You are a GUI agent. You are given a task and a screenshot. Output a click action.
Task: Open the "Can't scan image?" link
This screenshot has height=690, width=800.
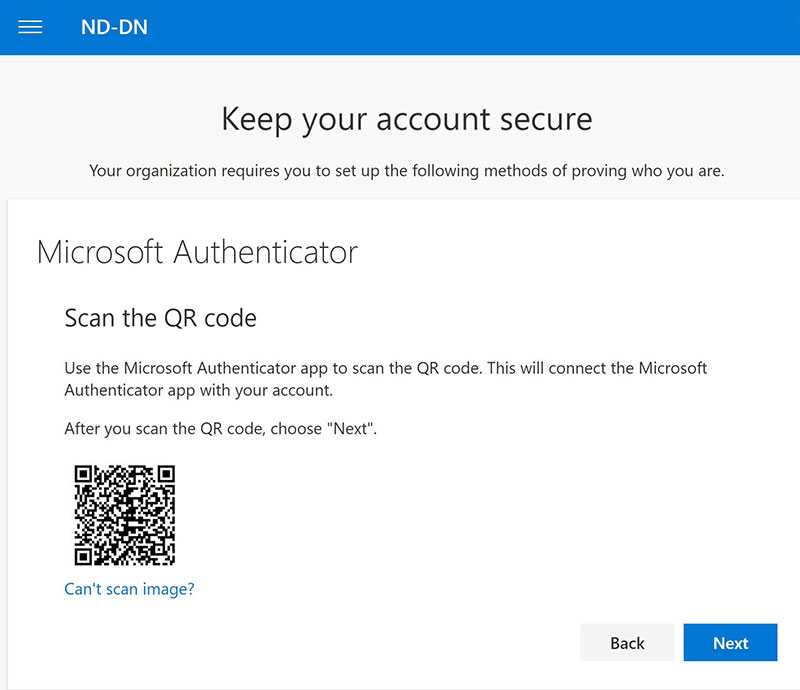[x=129, y=589]
